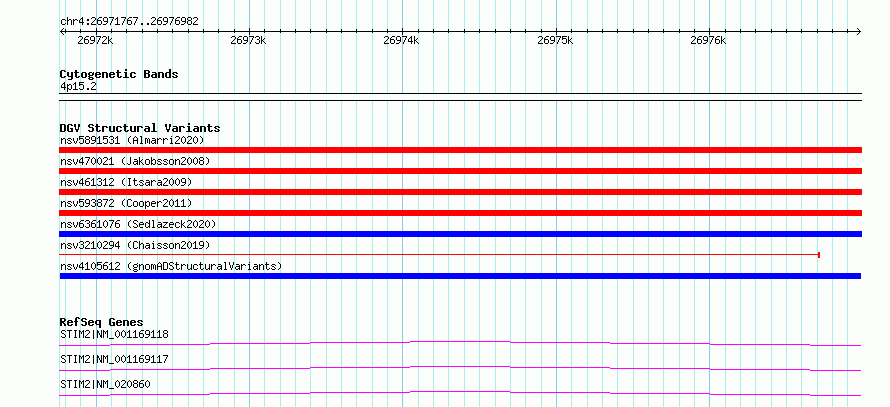Click the STIM2|NM_001169118 gene label
Viewport: 890px width, 407px height.
tap(114, 334)
